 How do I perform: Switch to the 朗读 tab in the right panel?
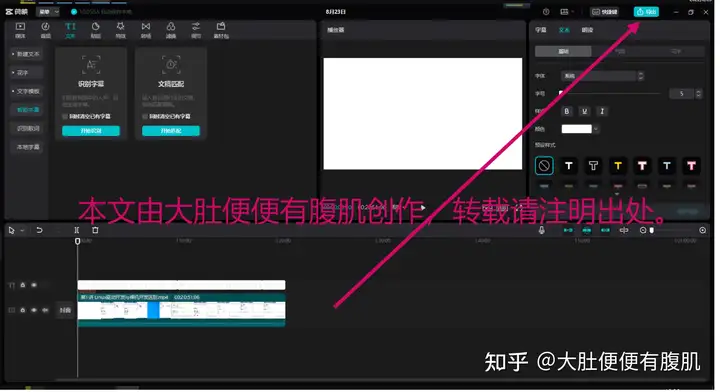pos(587,30)
